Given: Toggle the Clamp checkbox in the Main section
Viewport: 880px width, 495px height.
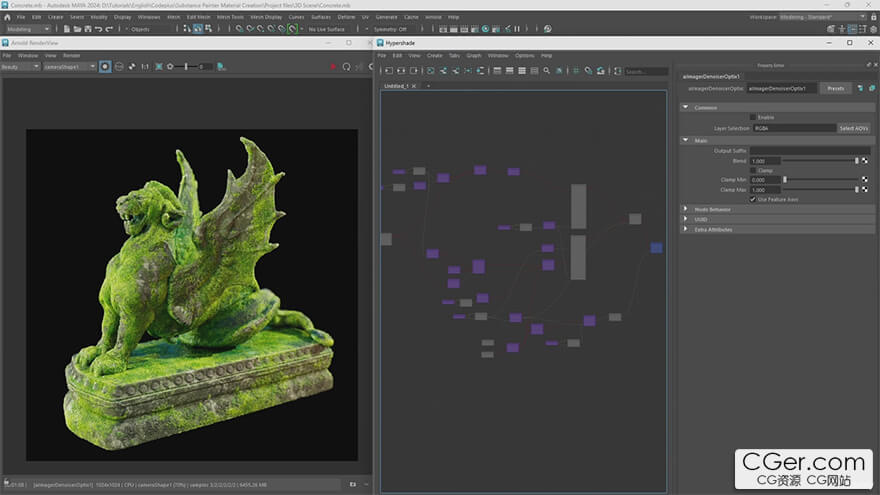Looking at the screenshot, I should (753, 170).
